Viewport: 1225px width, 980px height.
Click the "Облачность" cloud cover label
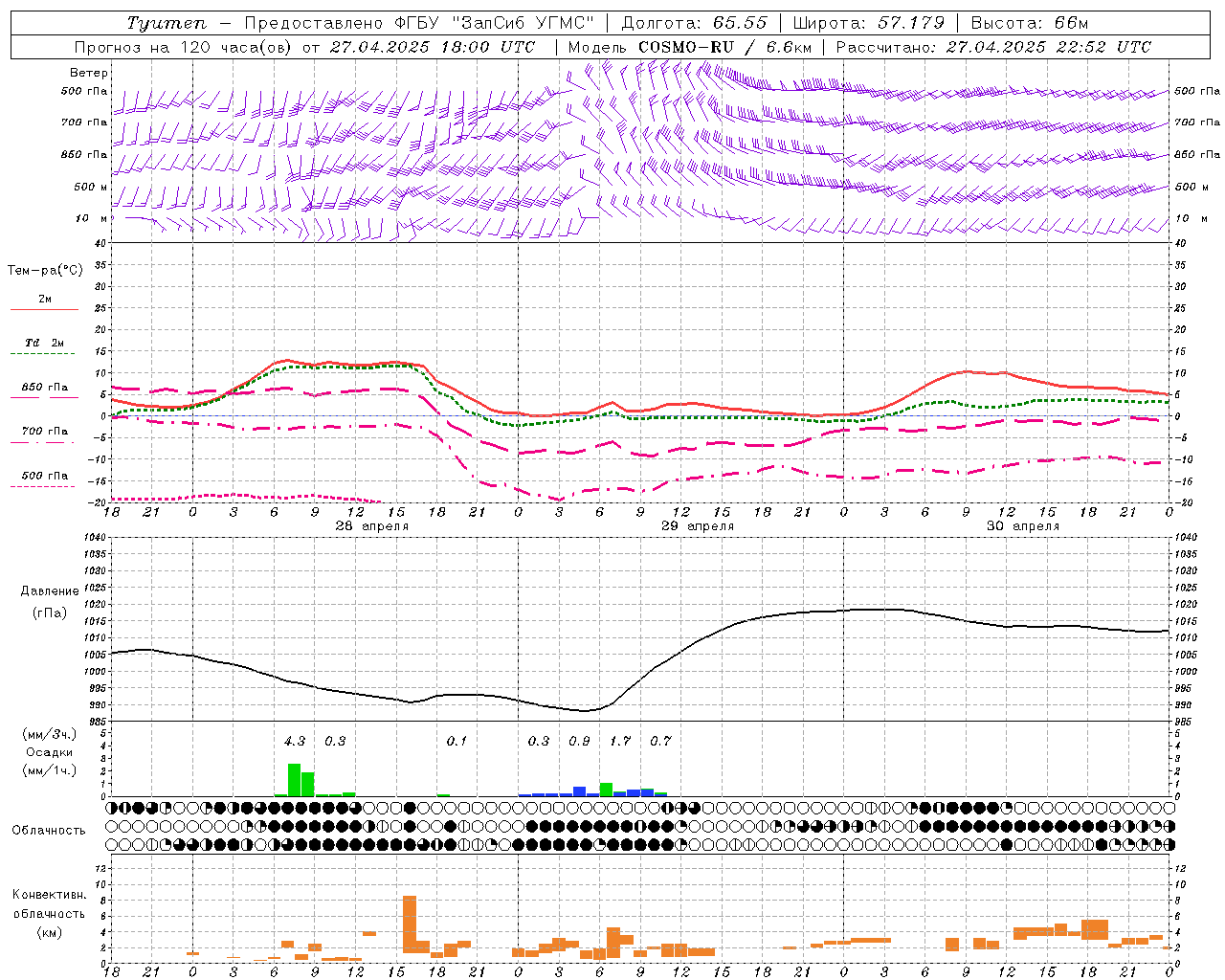point(49,831)
